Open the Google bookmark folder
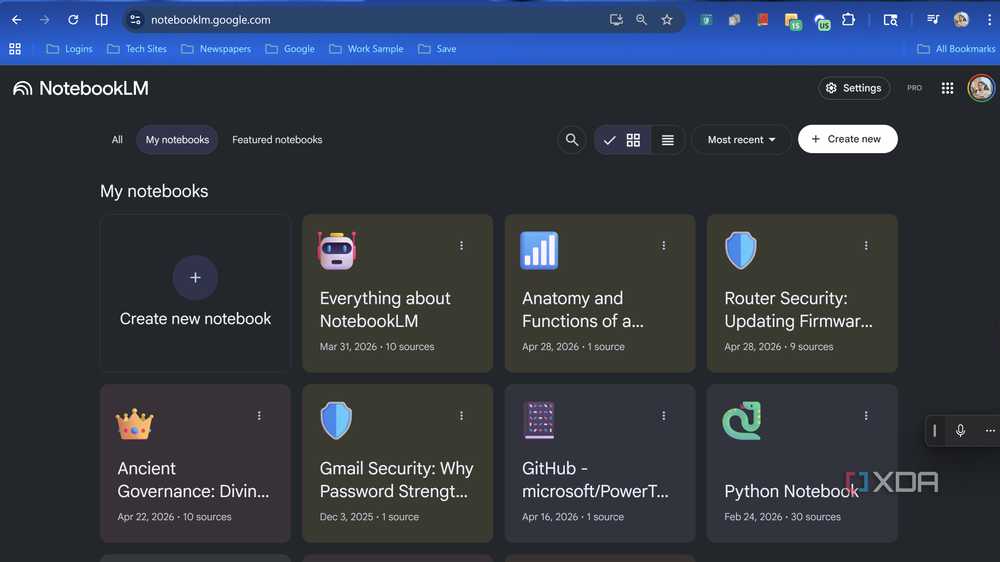Viewport: 1000px width, 562px height. pos(290,48)
